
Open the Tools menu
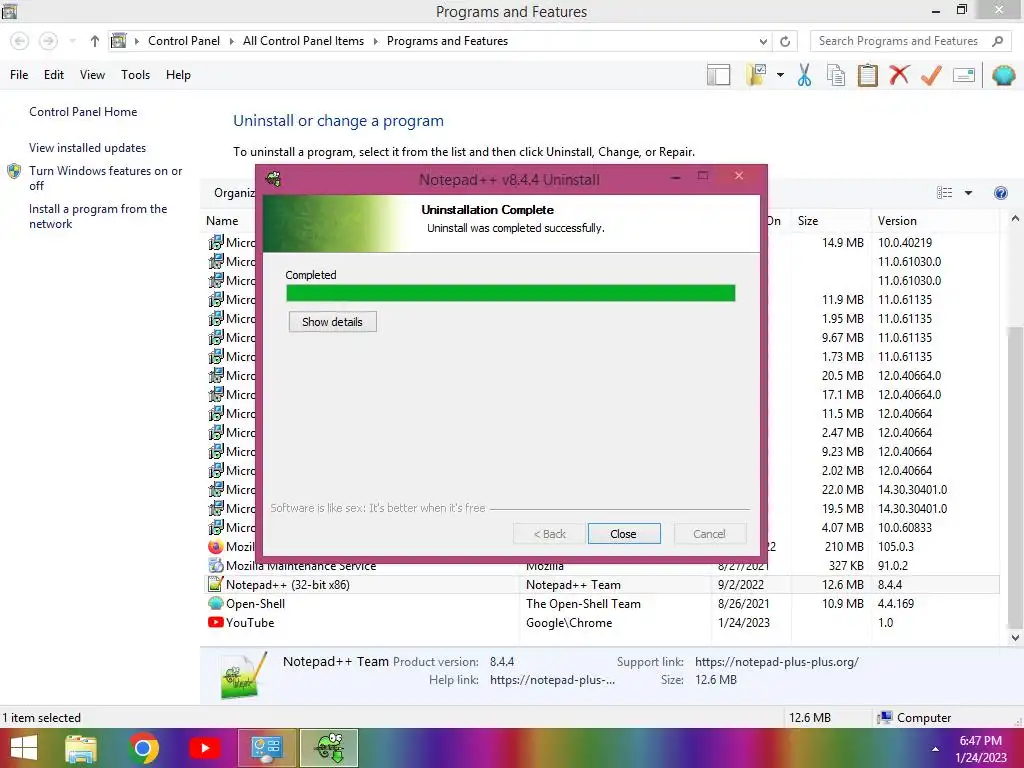tap(135, 75)
